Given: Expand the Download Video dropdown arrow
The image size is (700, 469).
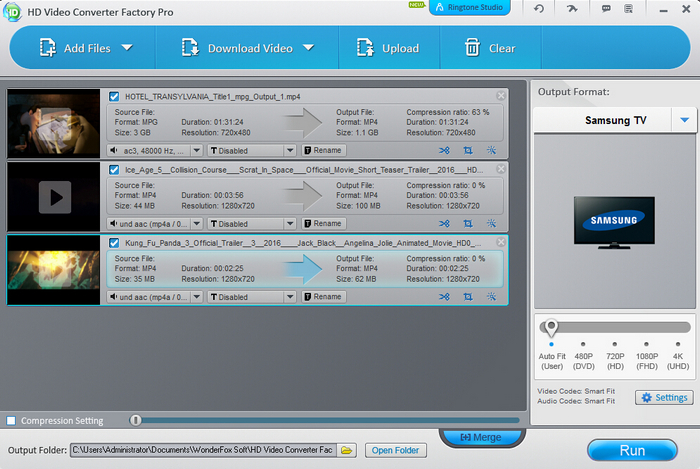Looking at the screenshot, I should [308, 47].
